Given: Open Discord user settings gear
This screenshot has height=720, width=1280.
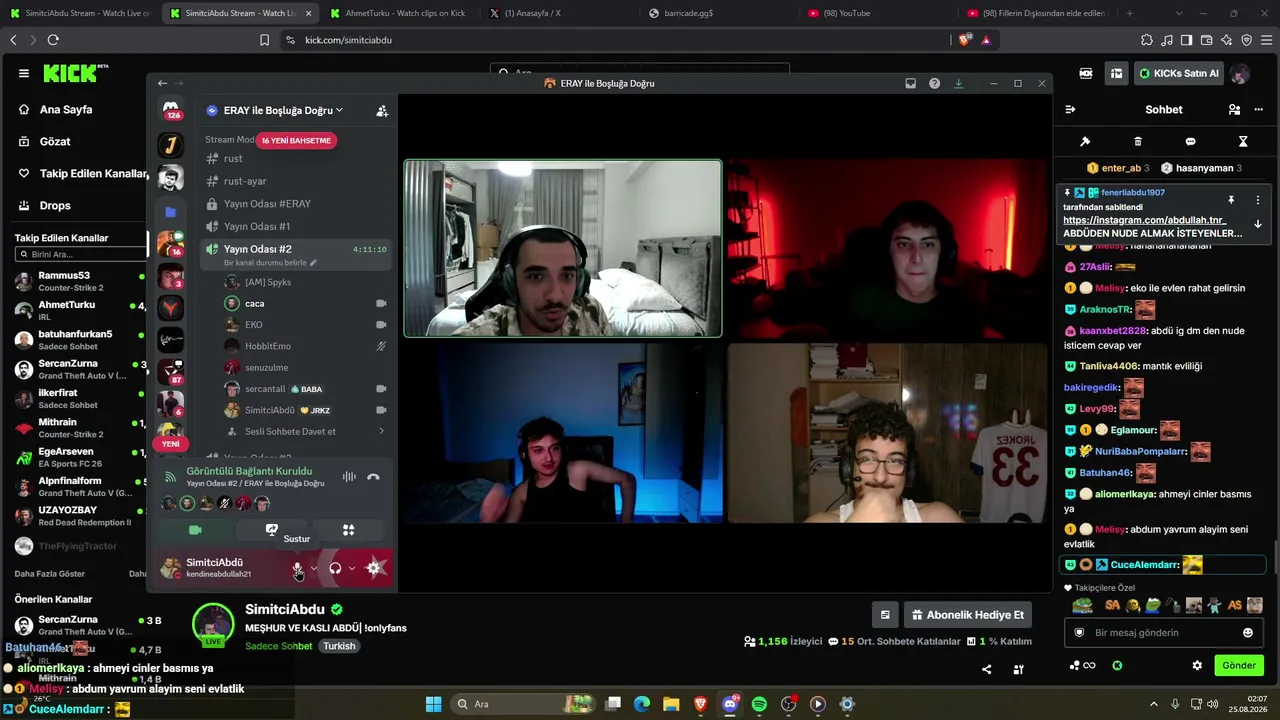Looking at the screenshot, I should coord(374,568).
